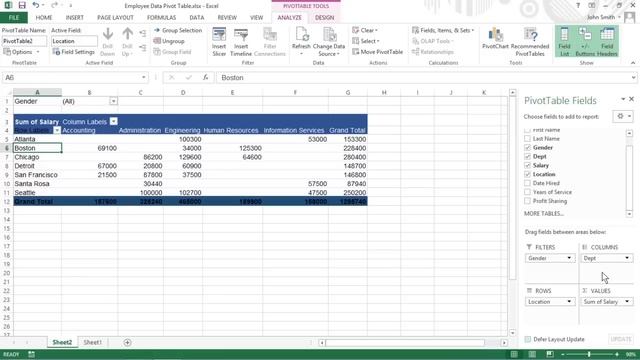Toggle the Field List pane
The height and width of the screenshot is (360, 640).
coord(564,42)
